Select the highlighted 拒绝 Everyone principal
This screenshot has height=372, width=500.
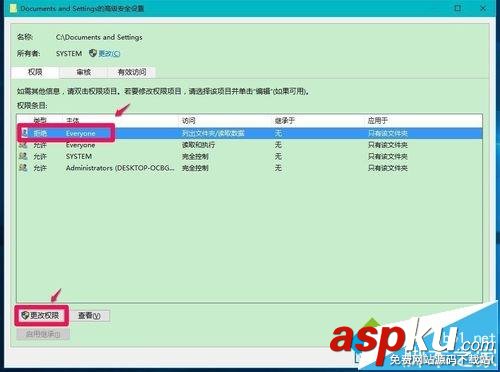tap(81, 133)
